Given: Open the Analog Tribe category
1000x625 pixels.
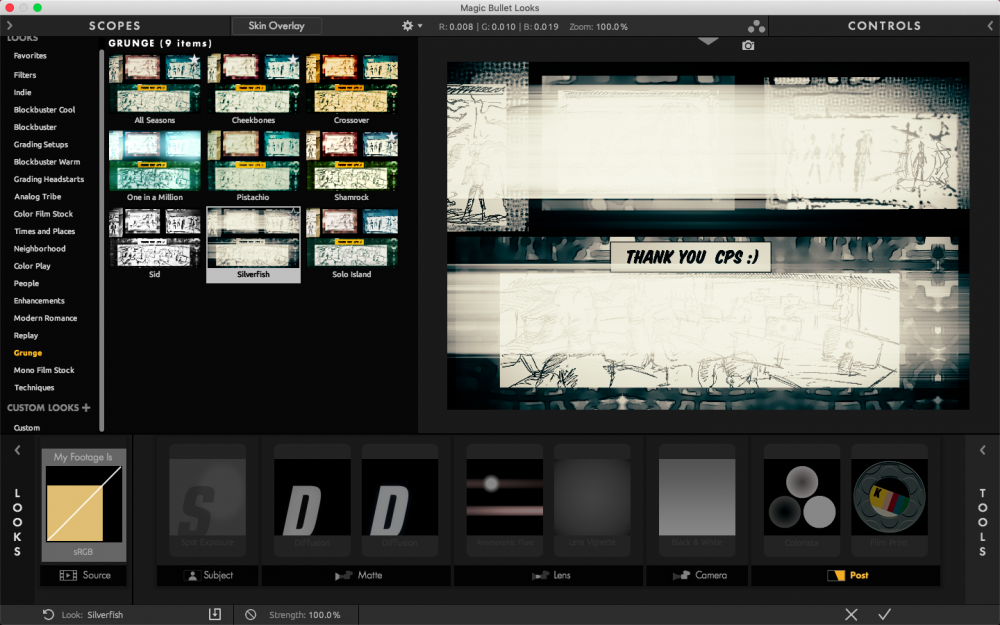Looking at the screenshot, I should point(38,196).
